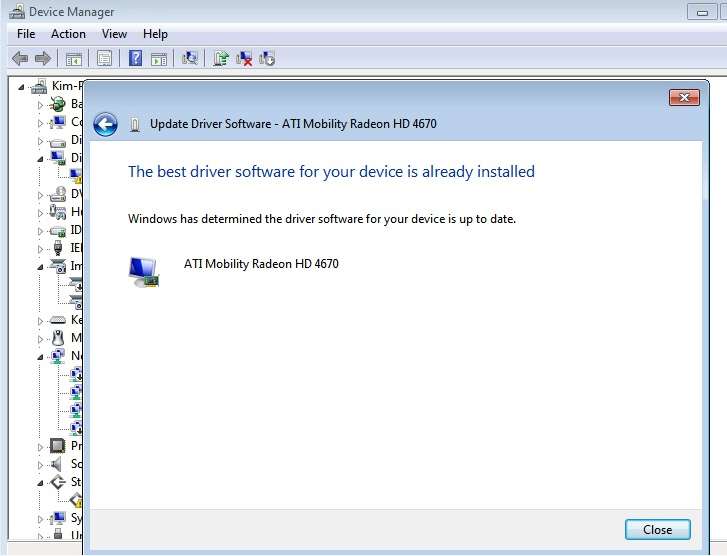Expand the Batteries category arrow
Screen dimensions: 727x556
[x=40, y=105]
